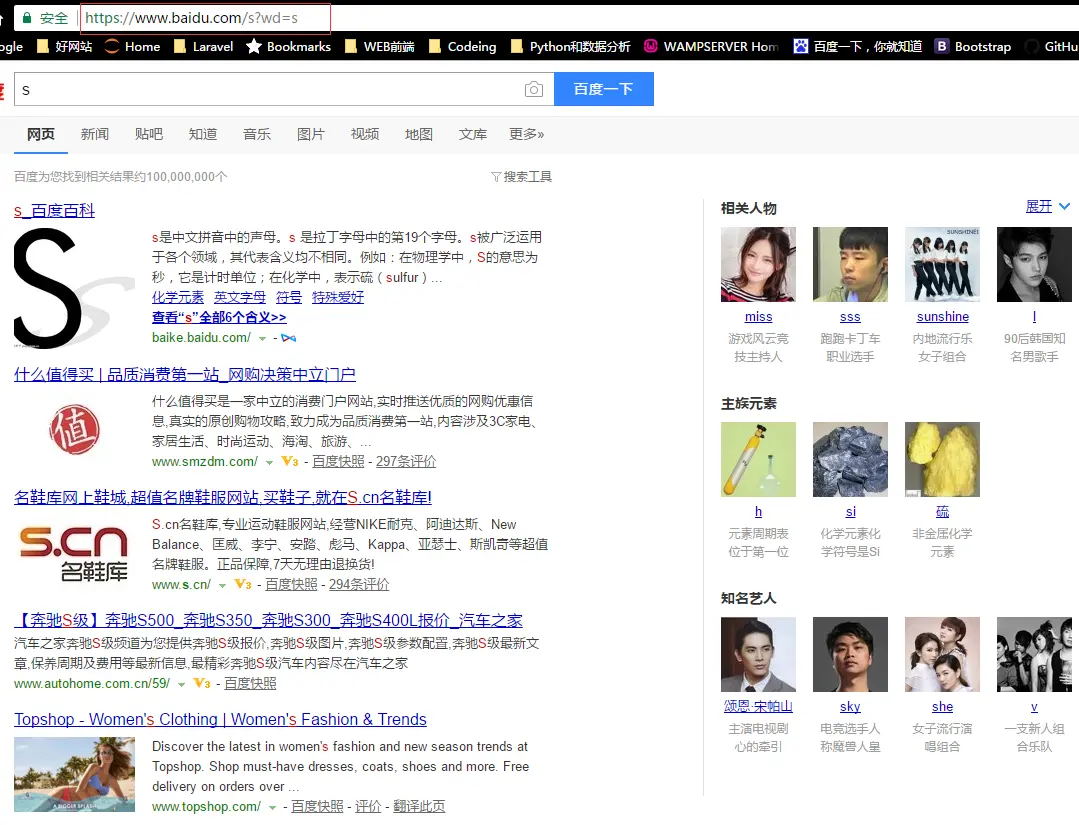Expand dropdown arrow after autohome.com.cn/59
The height and width of the screenshot is (825, 1079).
[x=181, y=685]
